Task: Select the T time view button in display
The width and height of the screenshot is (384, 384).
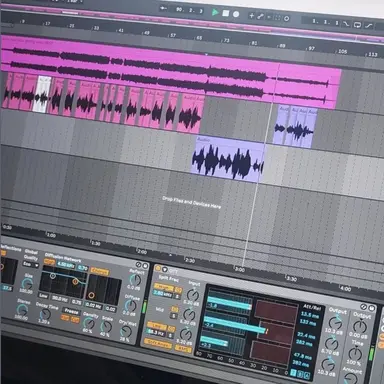Action: [293, 373]
